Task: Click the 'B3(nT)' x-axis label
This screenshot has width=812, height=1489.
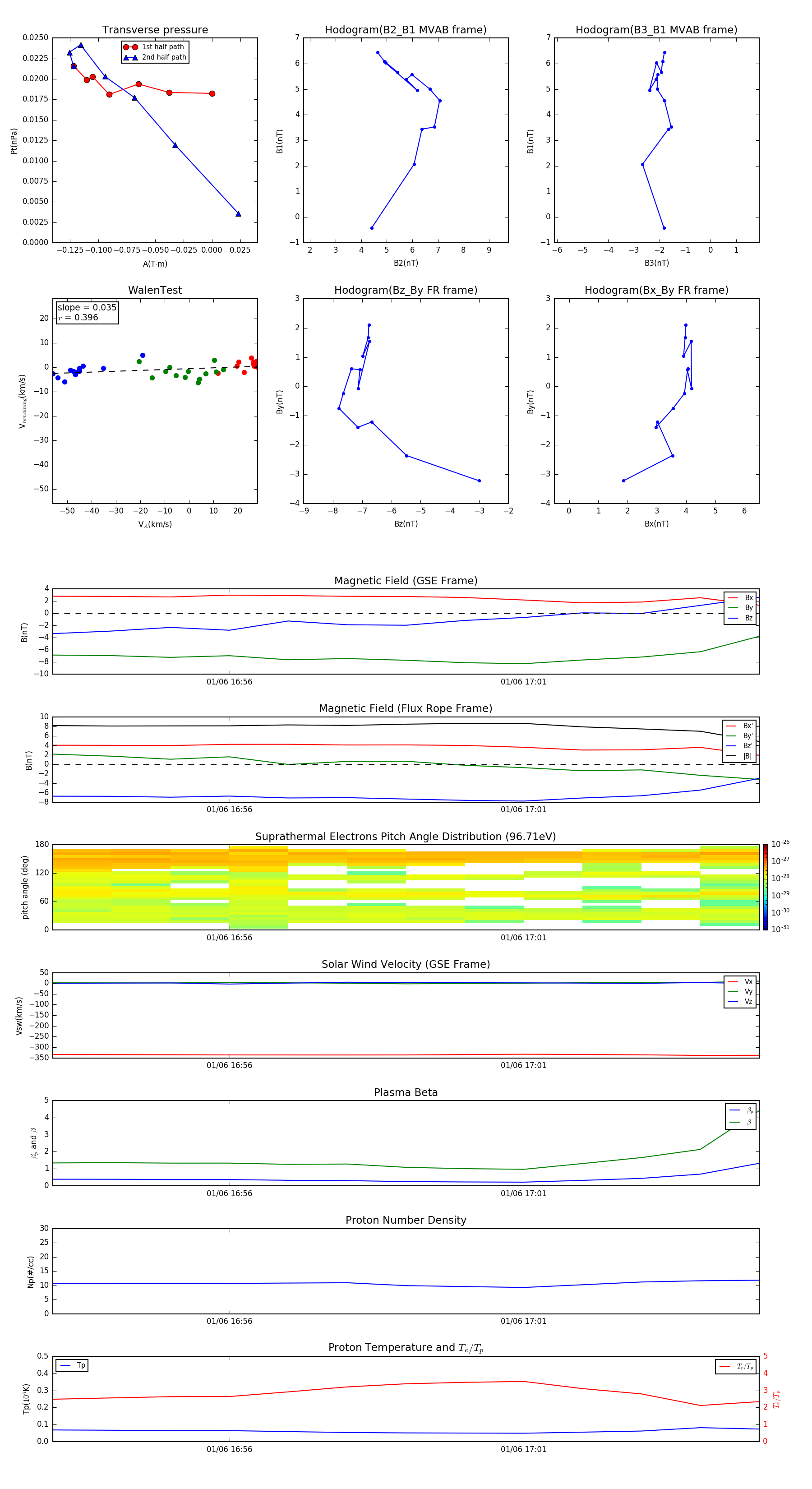Action: (x=656, y=263)
